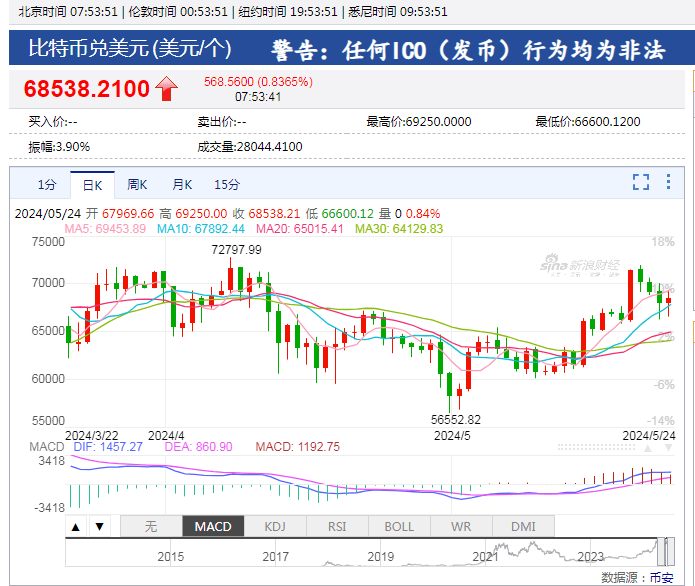Screen dimensions: 695x586
Task: Click 2019 on the overview timeline
Action: pyautogui.click(x=381, y=557)
